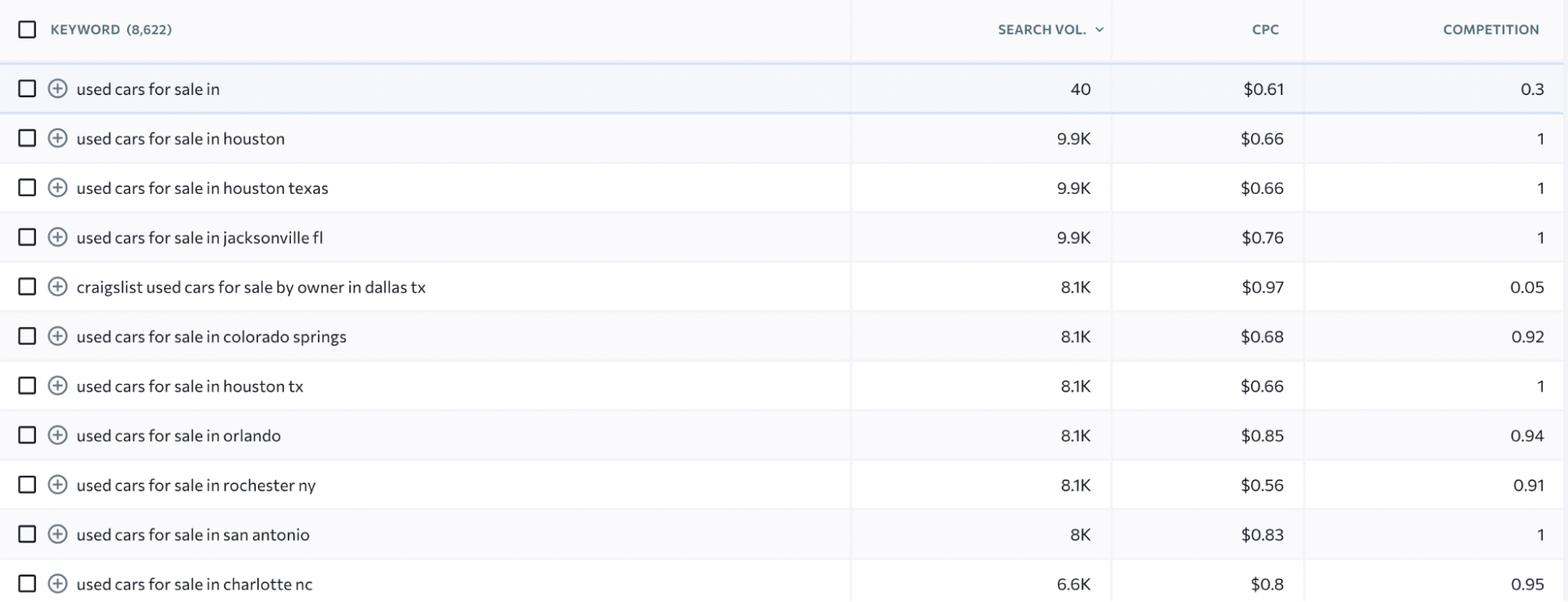The image size is (1568, 602).
Task: Click keyword 'used cars for sale in charlotte nc'
Action: pos(195,584)
